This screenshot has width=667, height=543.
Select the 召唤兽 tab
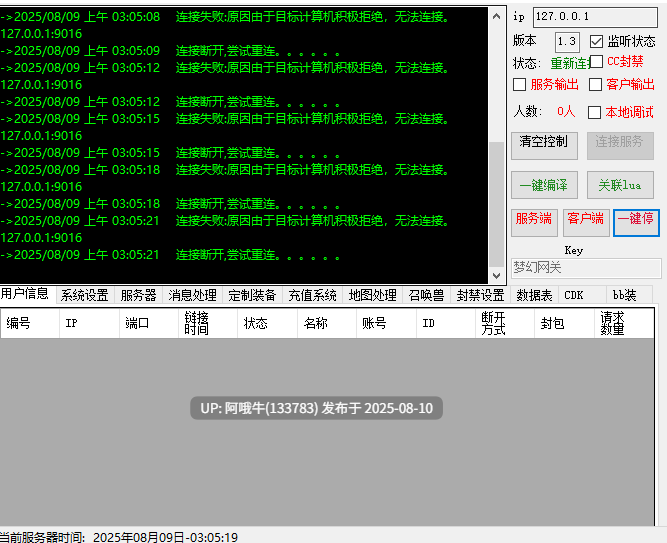[426, 295]
